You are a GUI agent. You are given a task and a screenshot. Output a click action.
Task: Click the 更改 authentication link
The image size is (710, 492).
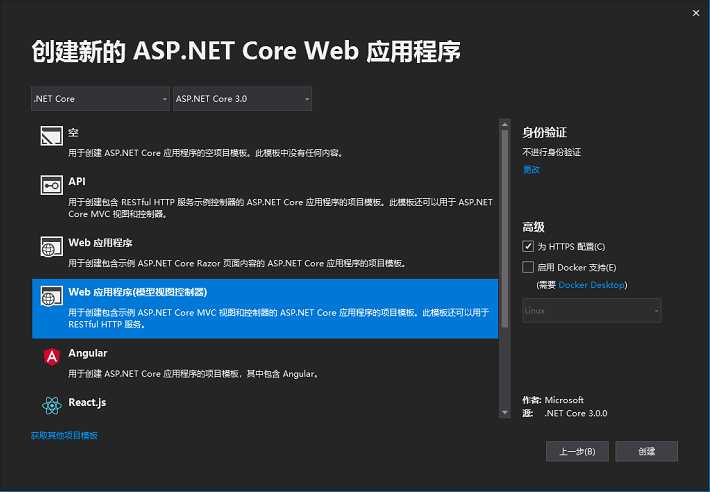click(532, 170)
